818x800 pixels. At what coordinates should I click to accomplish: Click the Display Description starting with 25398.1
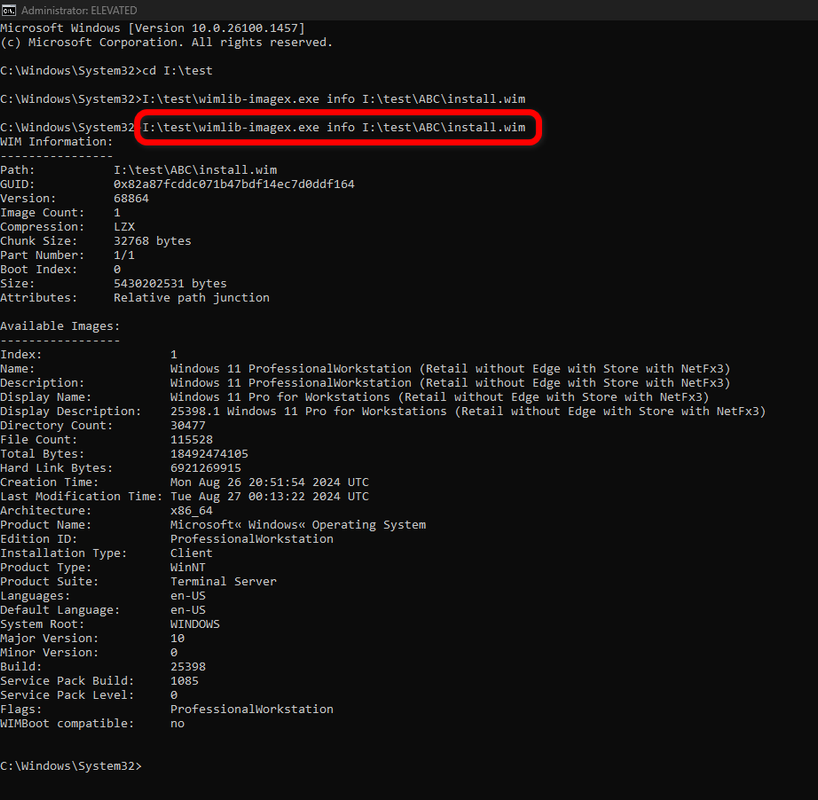[468, 411]
